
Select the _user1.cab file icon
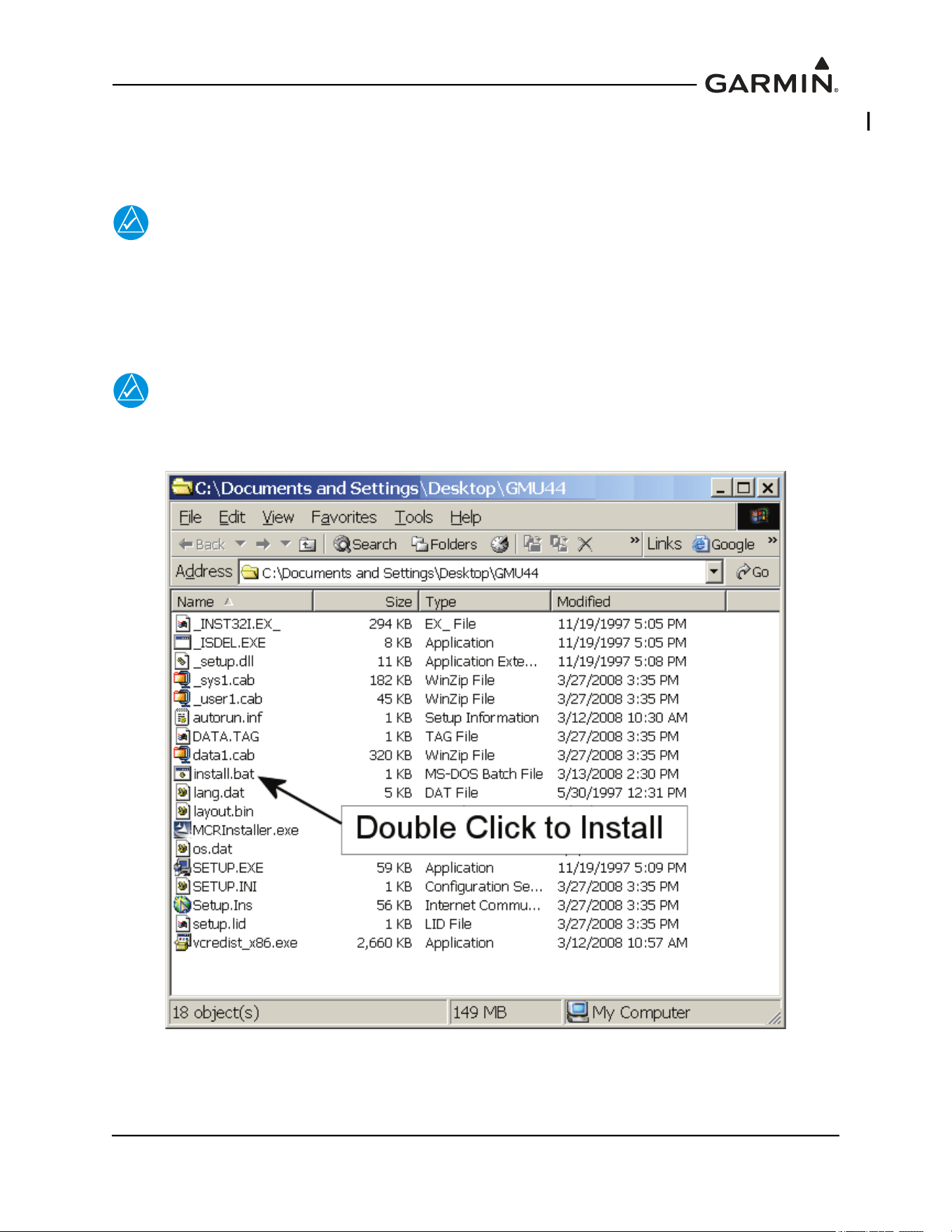coord(183,698)
